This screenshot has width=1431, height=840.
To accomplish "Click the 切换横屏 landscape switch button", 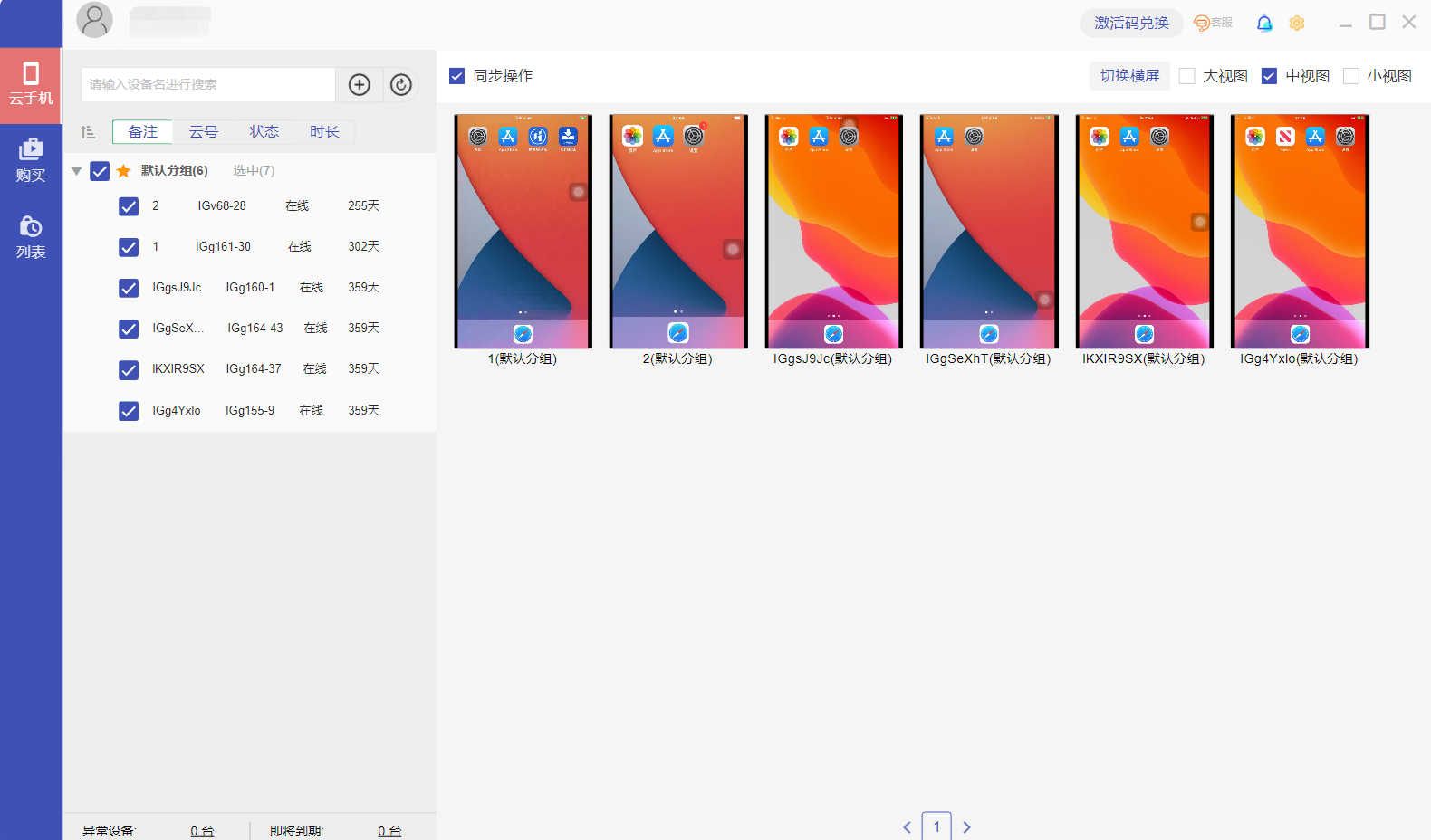I will coord(1129,76).
